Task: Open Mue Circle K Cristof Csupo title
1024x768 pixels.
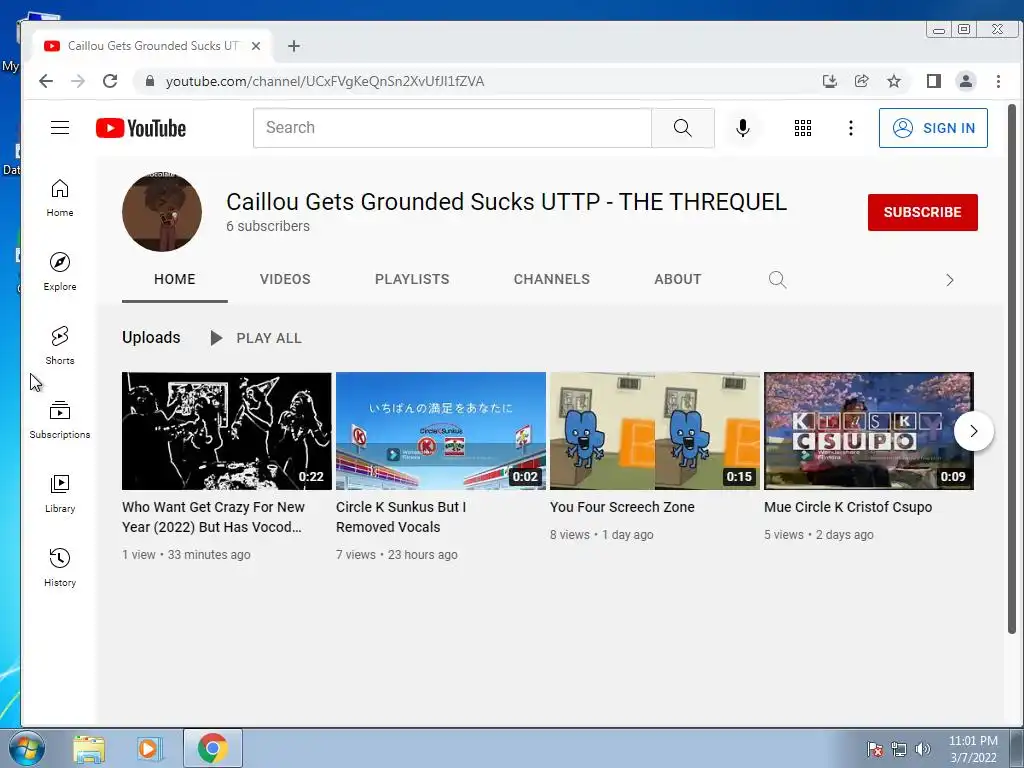Action: pyautogui.click(x=848, y=507)
